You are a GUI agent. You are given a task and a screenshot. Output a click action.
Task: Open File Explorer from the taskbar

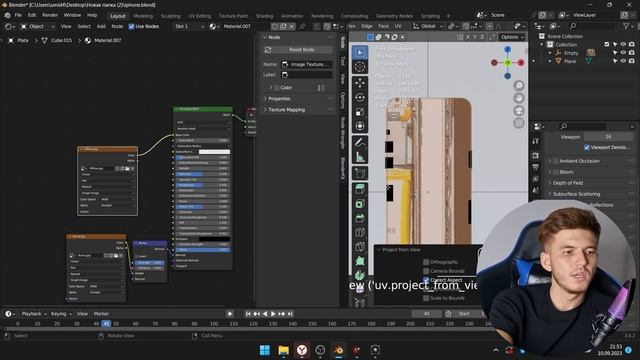click(283, 350)
